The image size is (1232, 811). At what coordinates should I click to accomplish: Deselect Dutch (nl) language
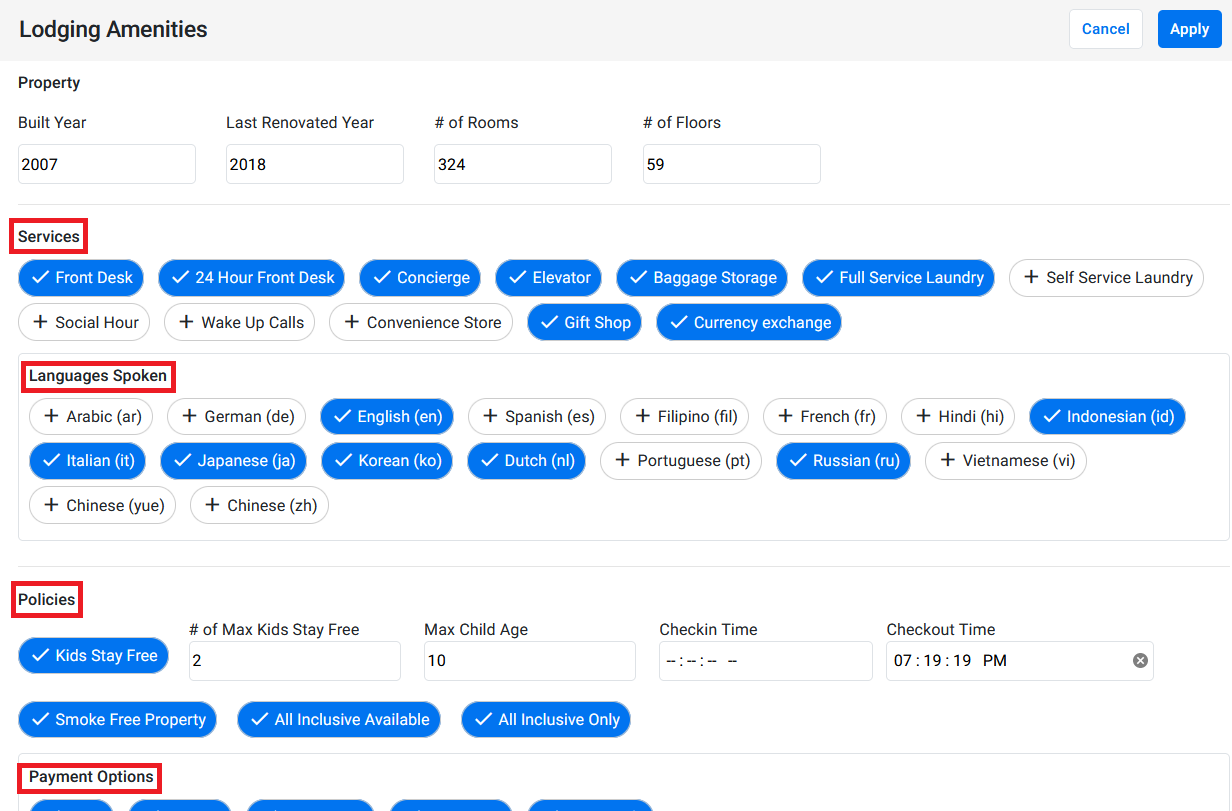click(x=526, y=461)
